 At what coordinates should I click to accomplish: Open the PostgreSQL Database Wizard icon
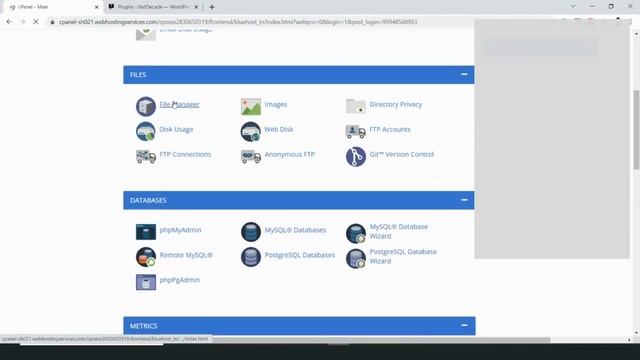tap(356, 258)
